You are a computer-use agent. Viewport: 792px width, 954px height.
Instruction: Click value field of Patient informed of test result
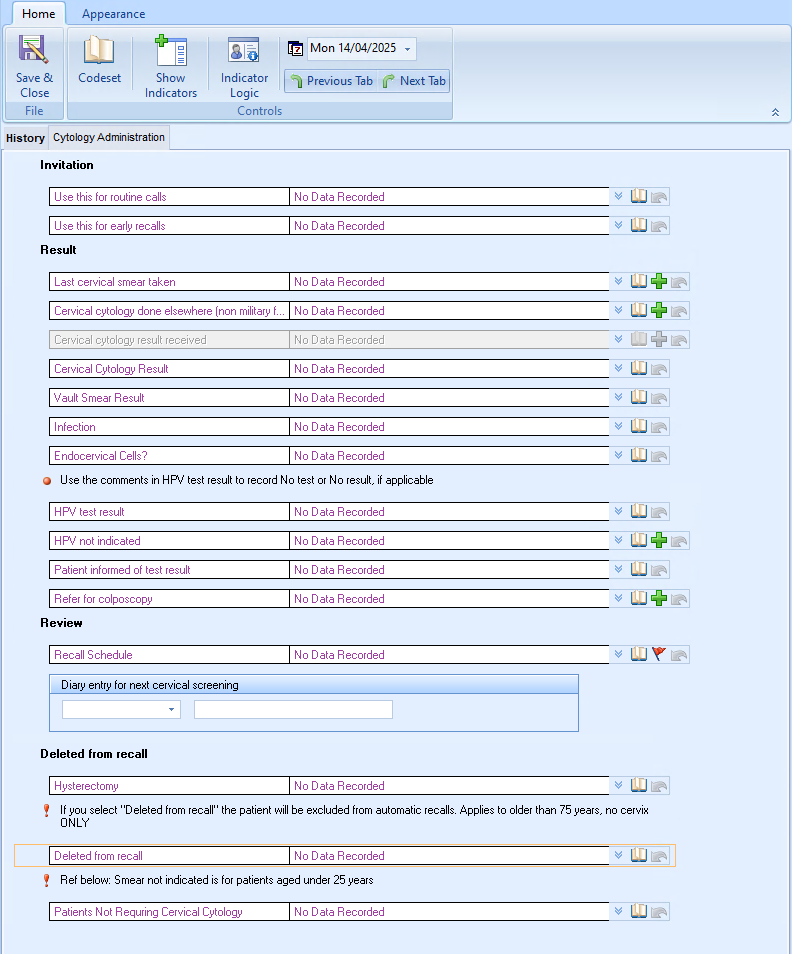[x=449, y=569]
